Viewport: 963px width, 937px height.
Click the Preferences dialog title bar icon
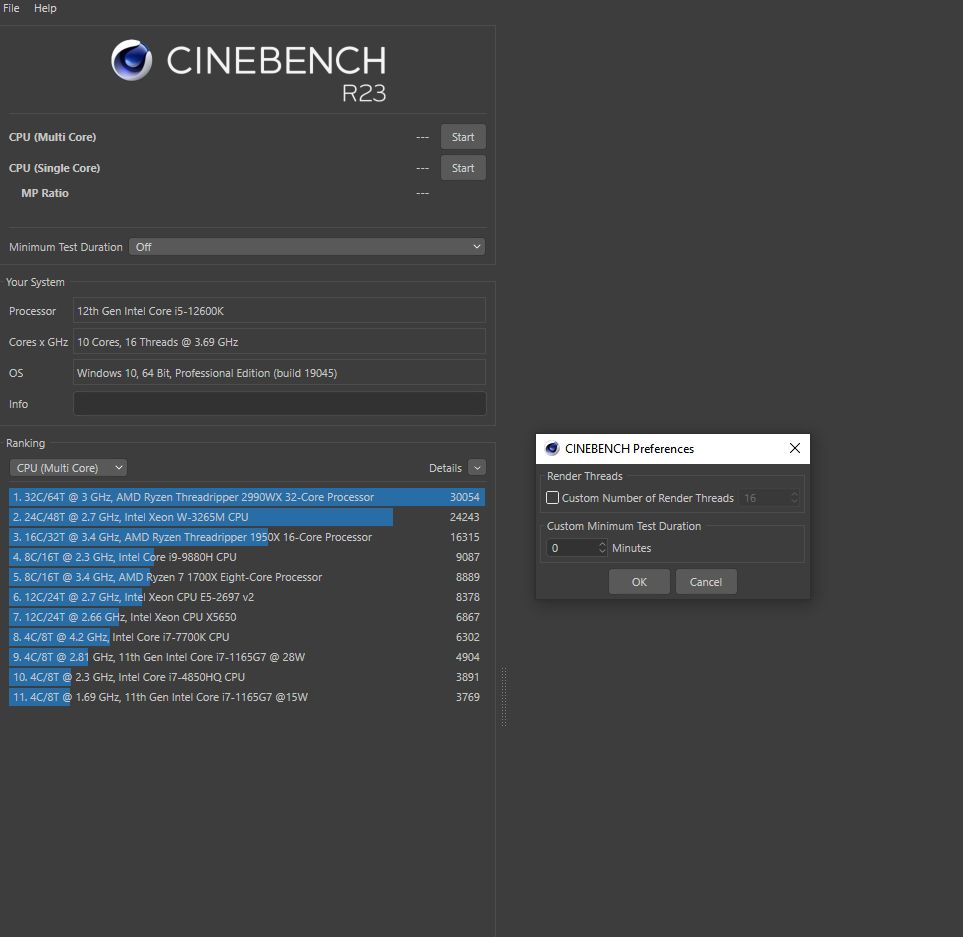552,448
